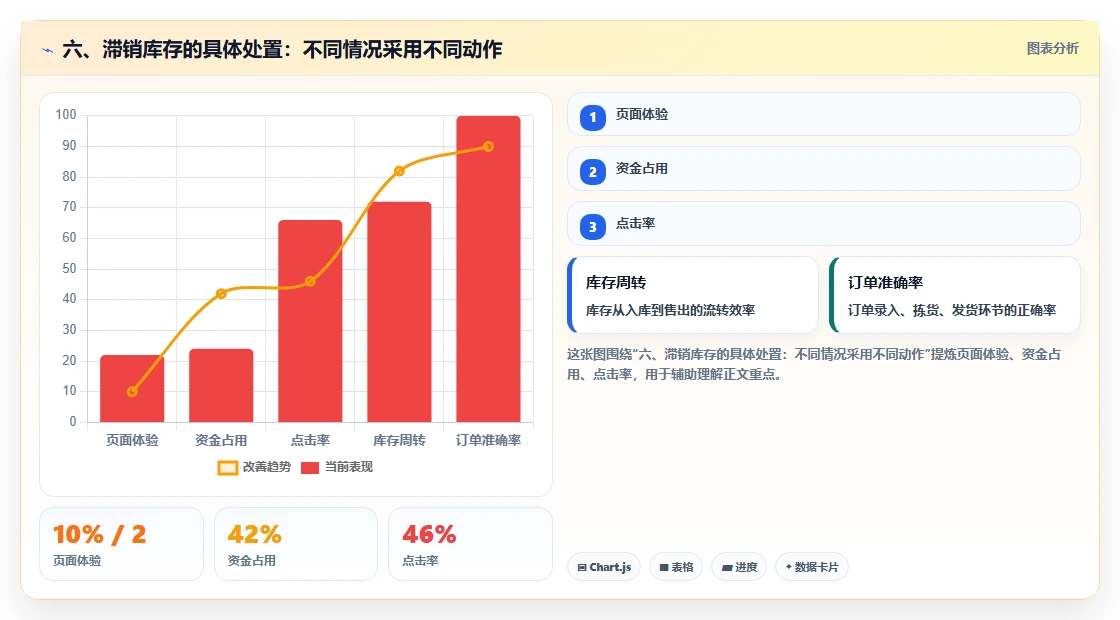Click the subtitle 订单录入、拣货、发货环节的正确率
Screen dimensions: 1120x620
tap(951, 311)
